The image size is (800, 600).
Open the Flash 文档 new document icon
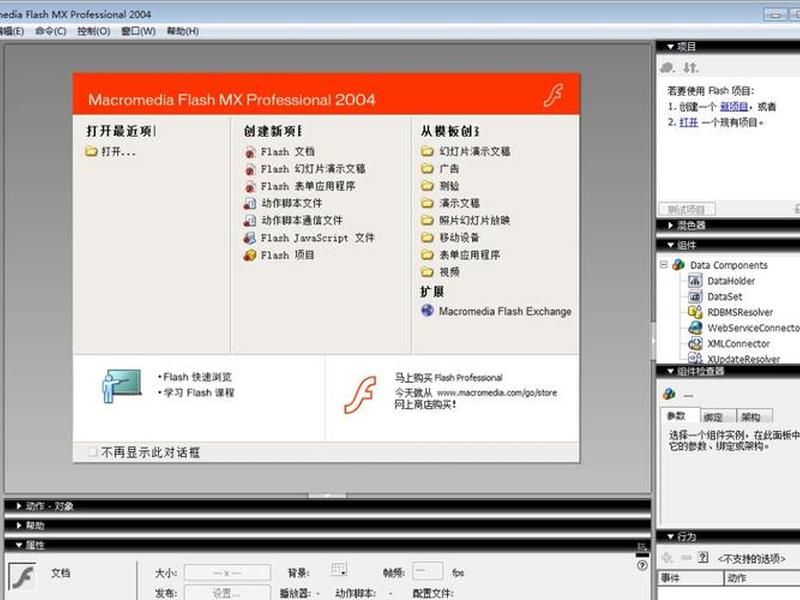click(250, 152)
